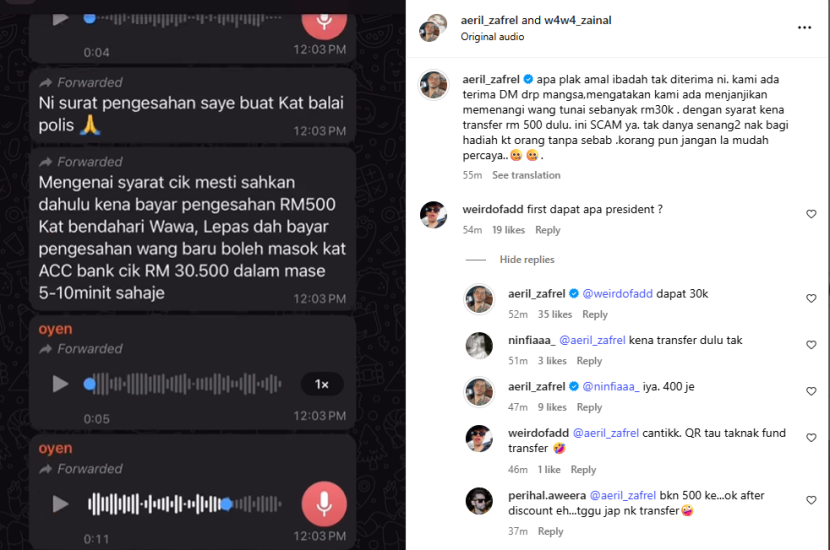Like weirdofadd's 'first dapat apa president' comment
Screen dimensions: 830x550
pos(811,214)
